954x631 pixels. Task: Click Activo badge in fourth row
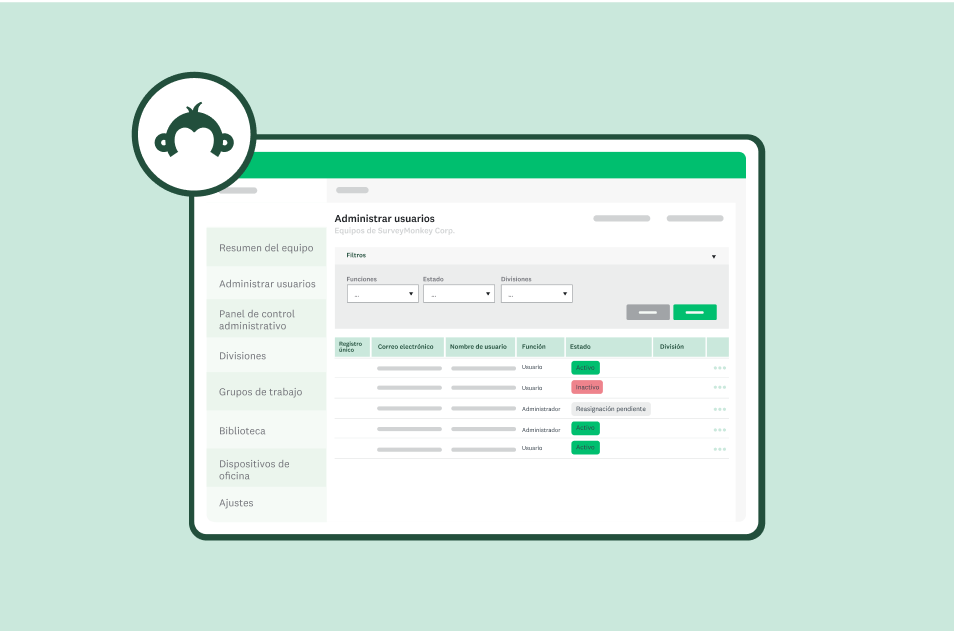[x=585, y=428]
